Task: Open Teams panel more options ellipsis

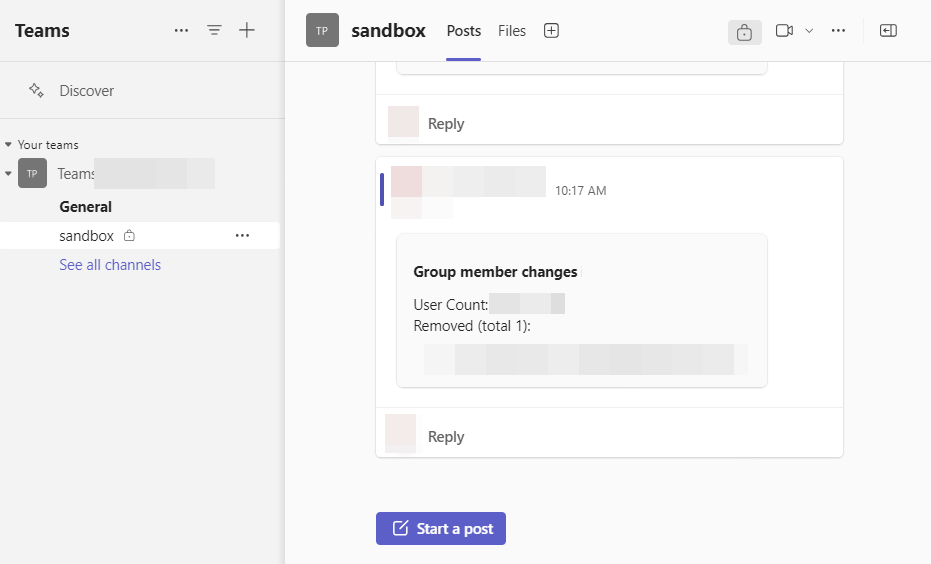Action: [181, 30]
